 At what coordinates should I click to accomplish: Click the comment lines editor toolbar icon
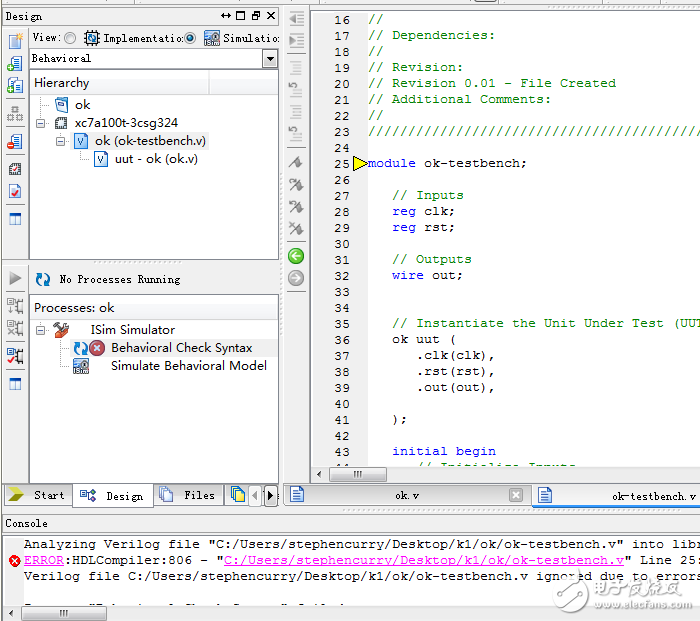[296, 68]
